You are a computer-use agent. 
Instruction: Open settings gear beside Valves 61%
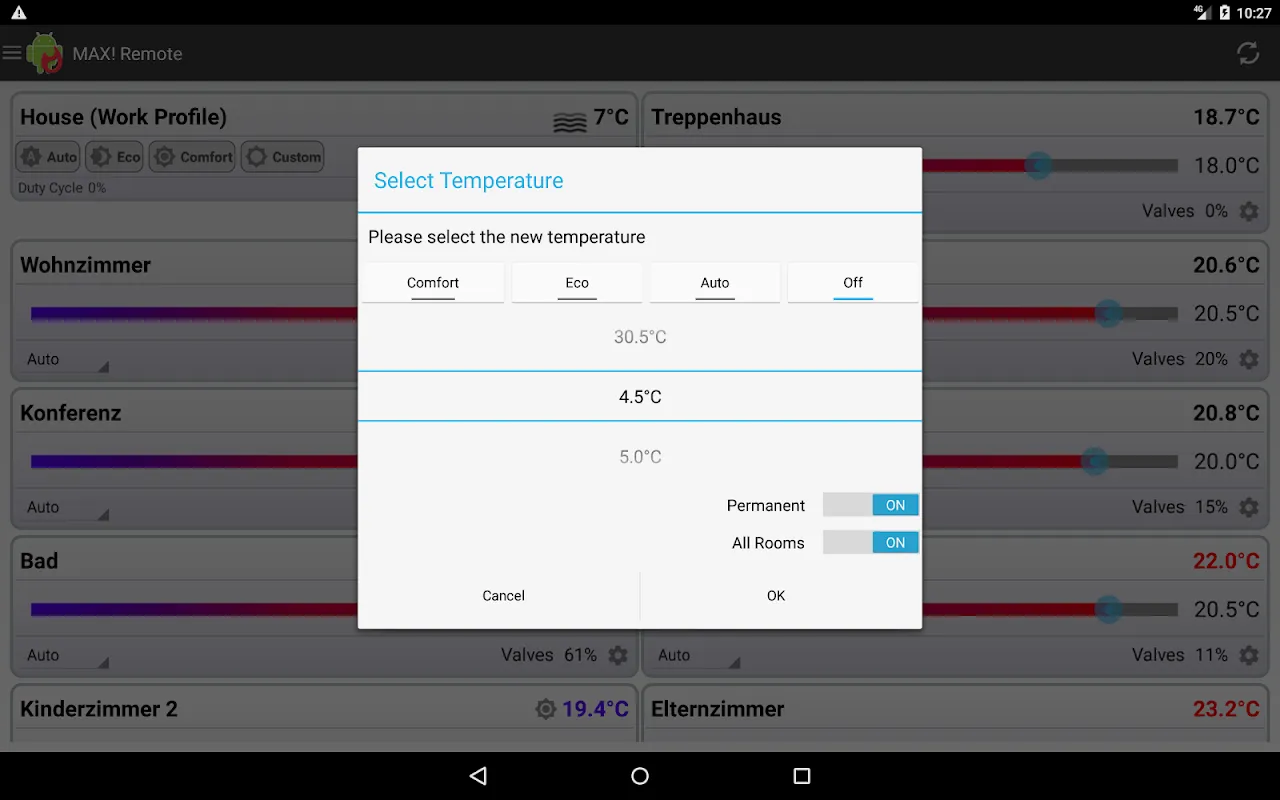[618, 655]
